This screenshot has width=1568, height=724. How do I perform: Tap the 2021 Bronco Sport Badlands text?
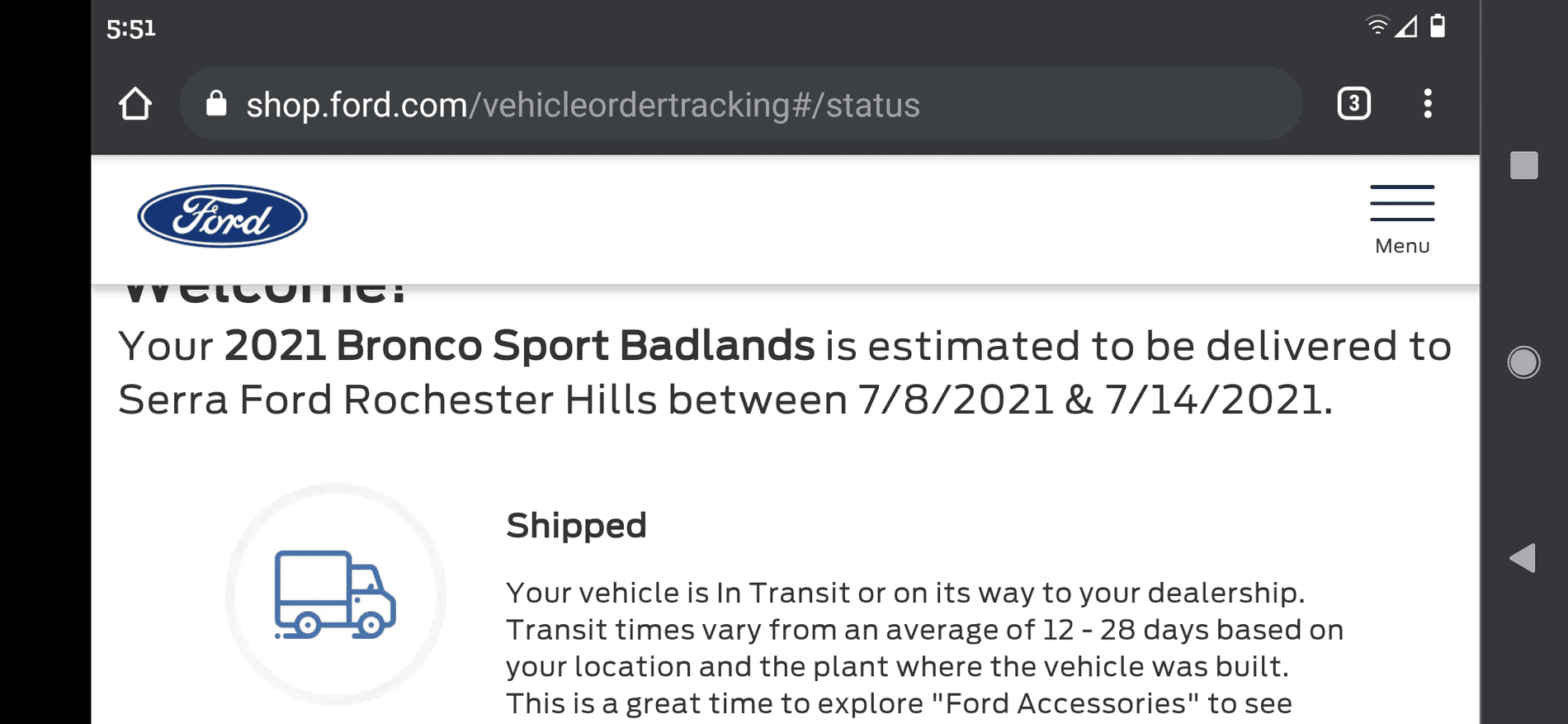518,346
